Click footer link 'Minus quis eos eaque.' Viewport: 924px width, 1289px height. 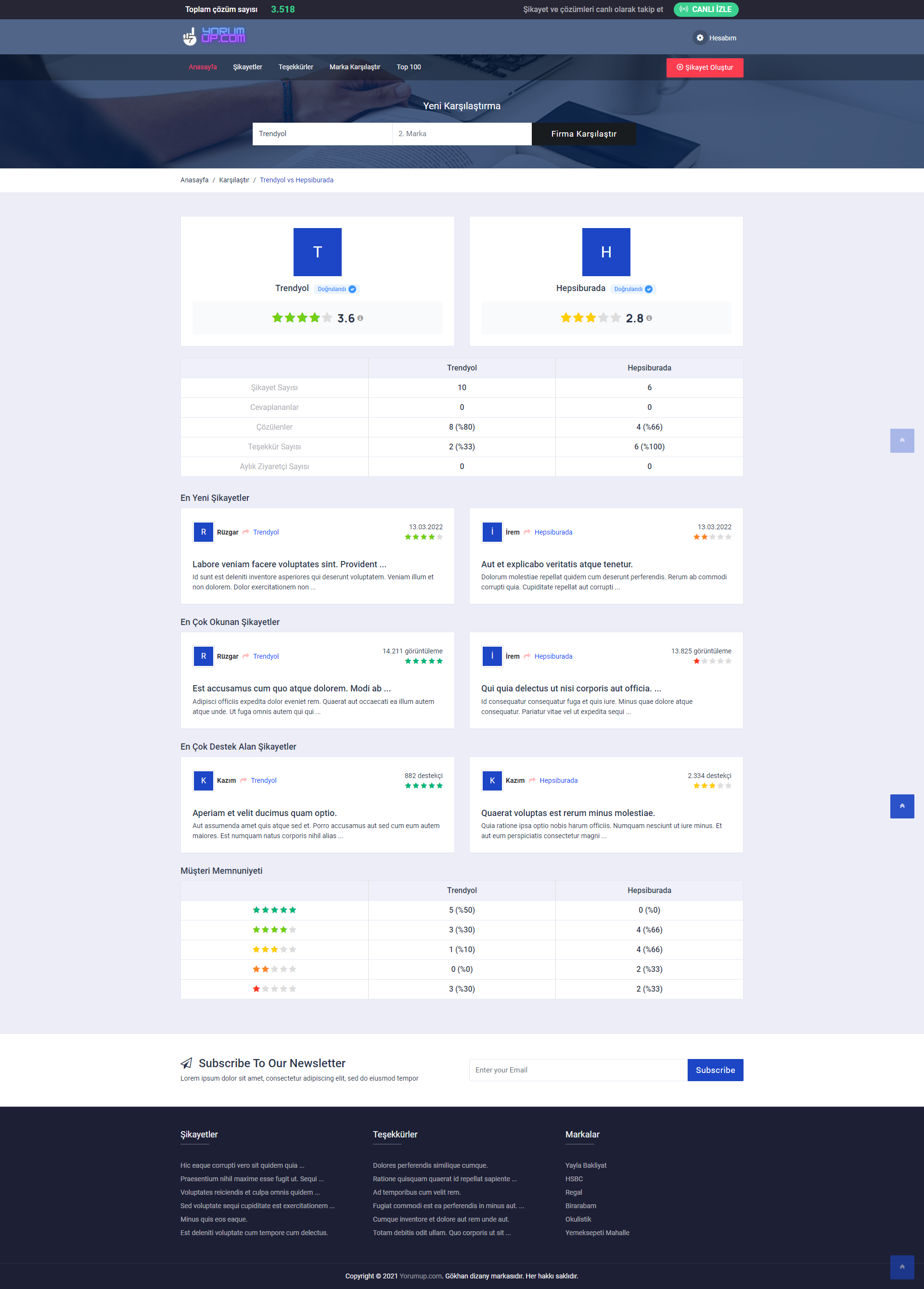[x=214, y=1220]
